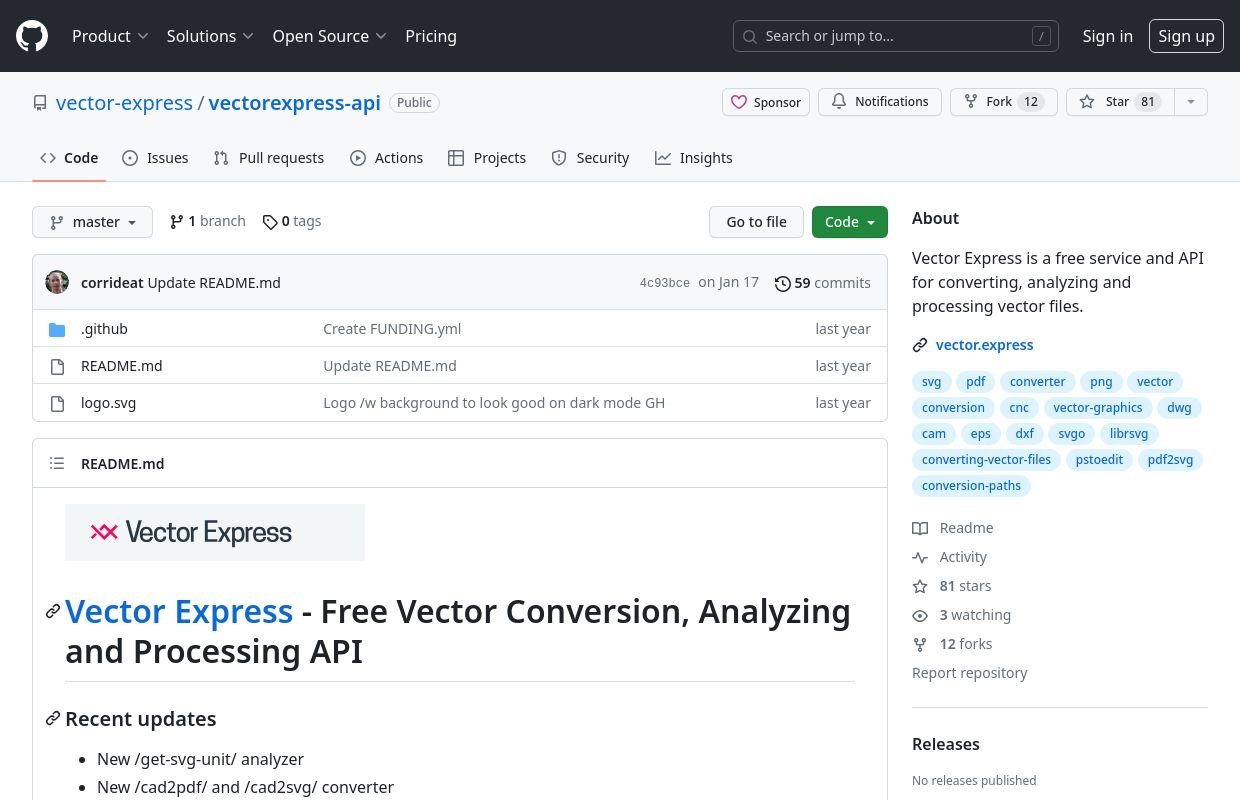Switch to the Security tab
The width and height of the screenshot is (1240, 800).
click(x=590, y=158)
